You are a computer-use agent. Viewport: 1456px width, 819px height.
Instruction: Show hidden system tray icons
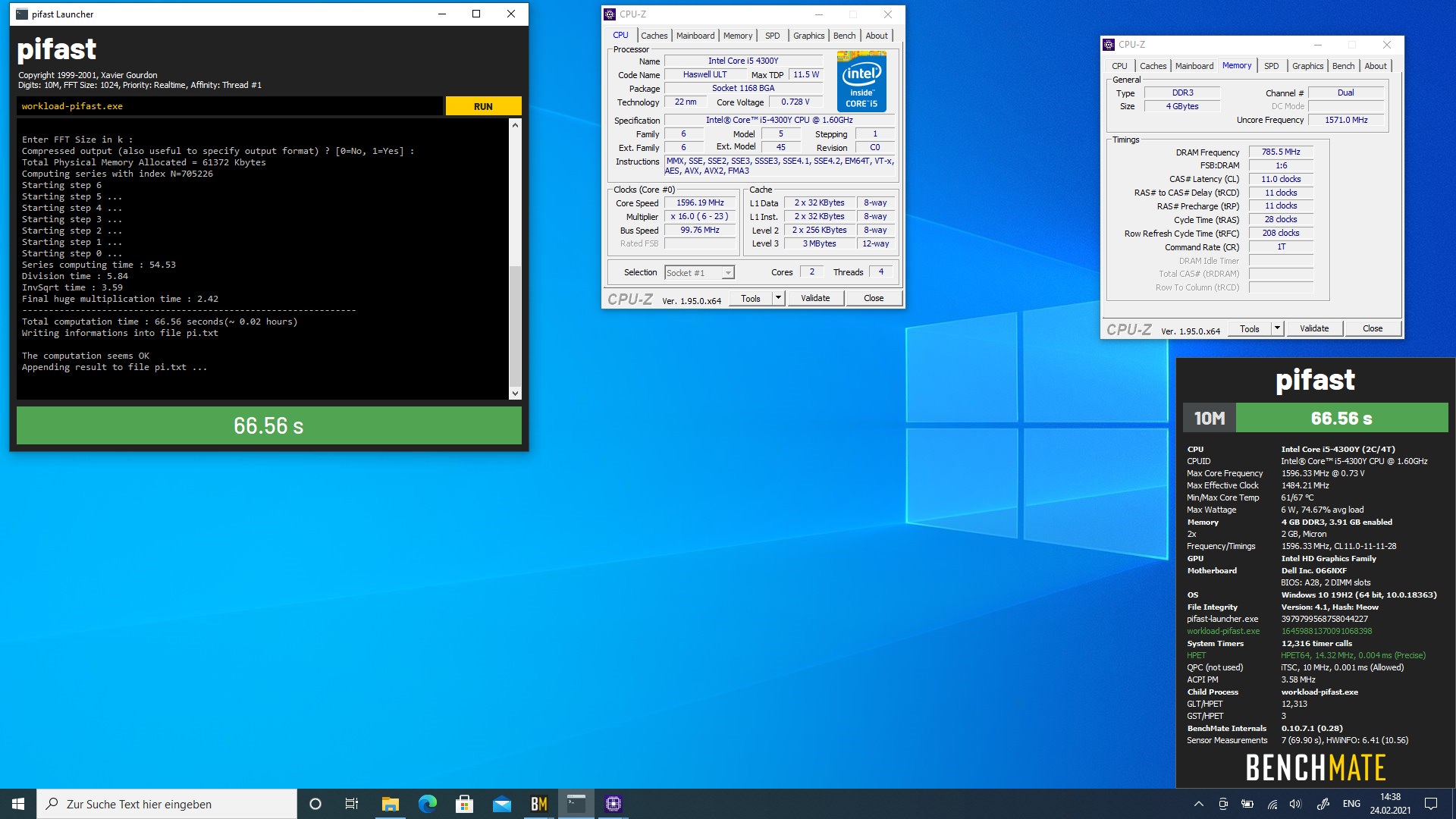pyautogui.click(x=1199, y=804)
